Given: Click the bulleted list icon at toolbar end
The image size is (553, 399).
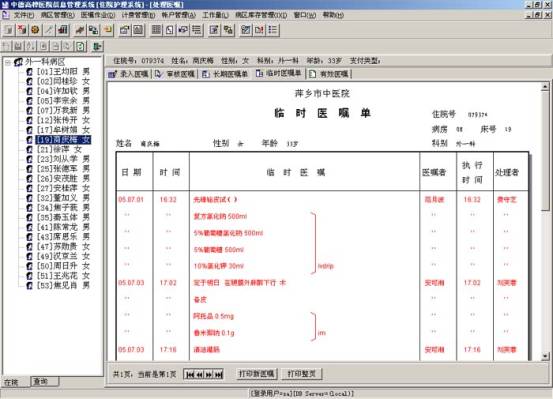Looking at the screenshot, I should (273, 30).
